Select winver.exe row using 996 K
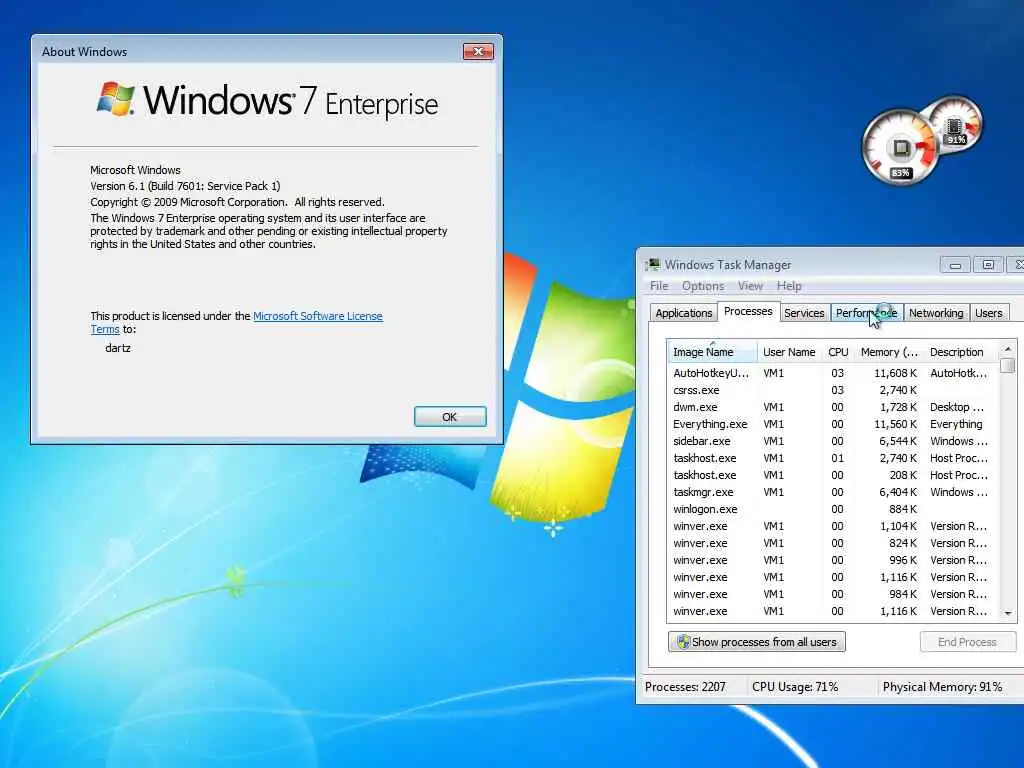The image size is (1024, 768). coord(833,560)
